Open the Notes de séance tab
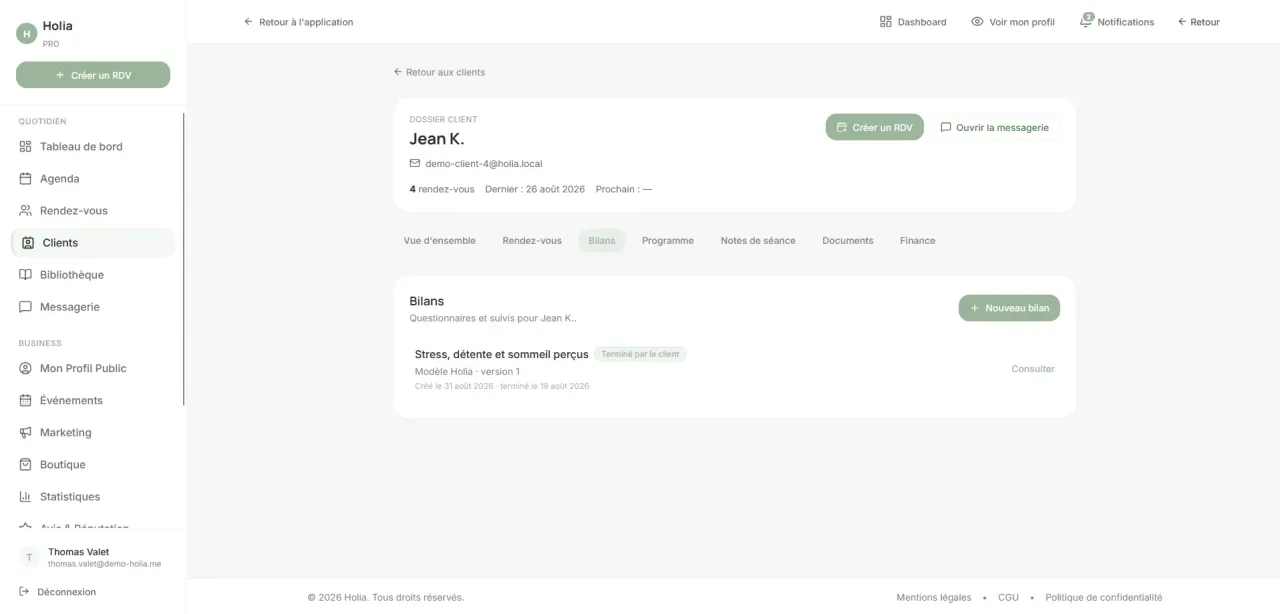Screen dimensions: 1280x614 pyautogui.click(x=758, y=240)
